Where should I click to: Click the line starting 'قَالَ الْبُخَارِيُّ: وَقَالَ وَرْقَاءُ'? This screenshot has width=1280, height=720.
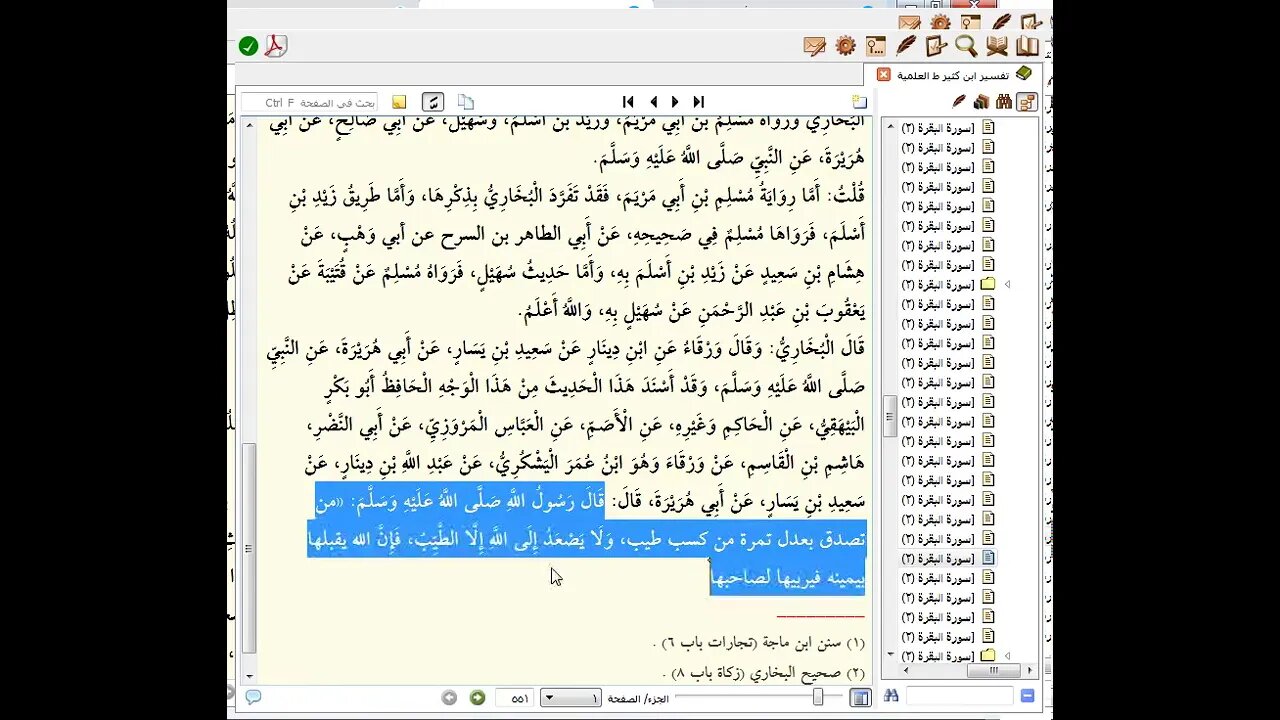(566, 350)
